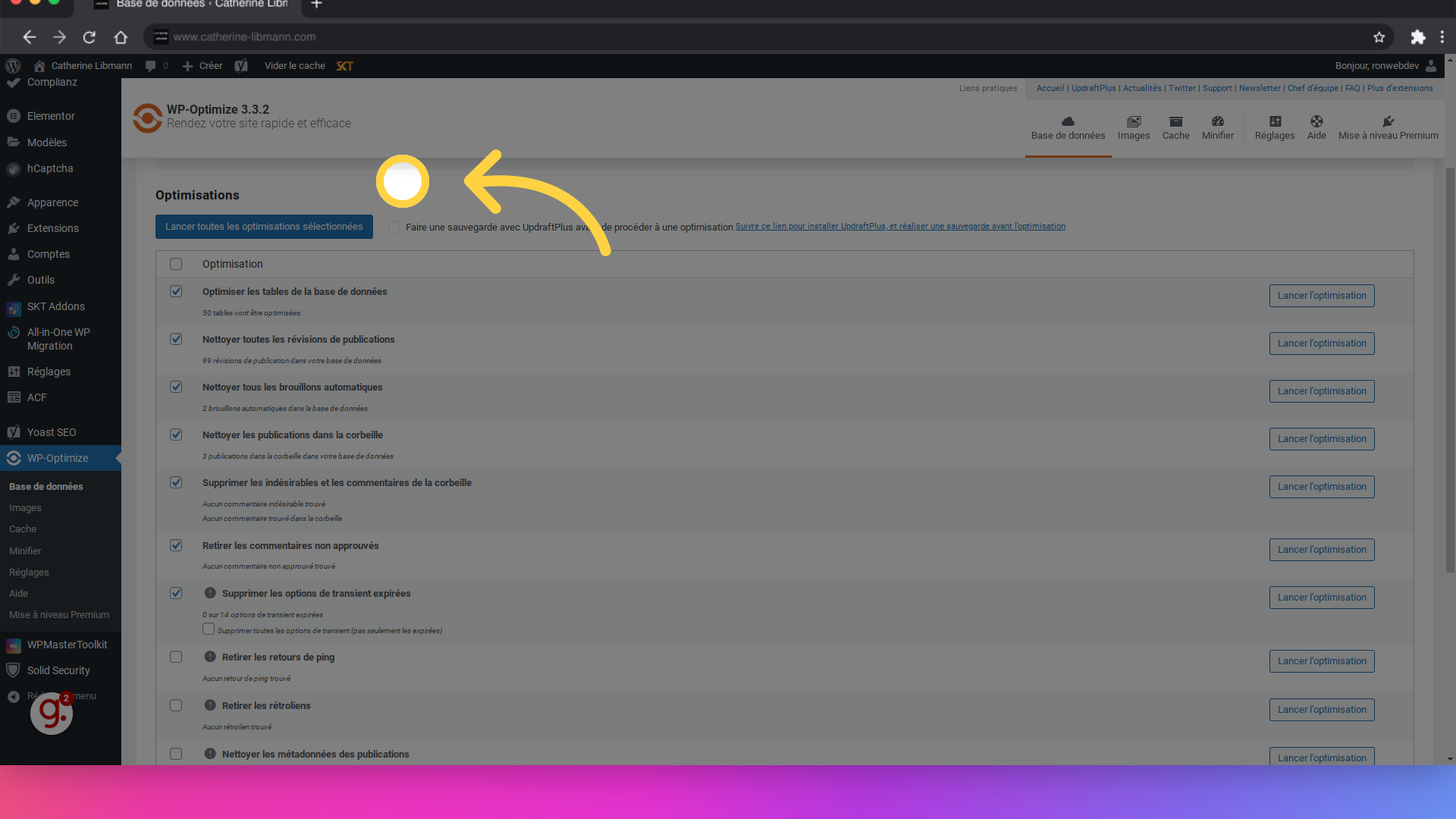
Task: Click Lancer toutes les optimisations sélectionnées button
Action: pos(264,226)
